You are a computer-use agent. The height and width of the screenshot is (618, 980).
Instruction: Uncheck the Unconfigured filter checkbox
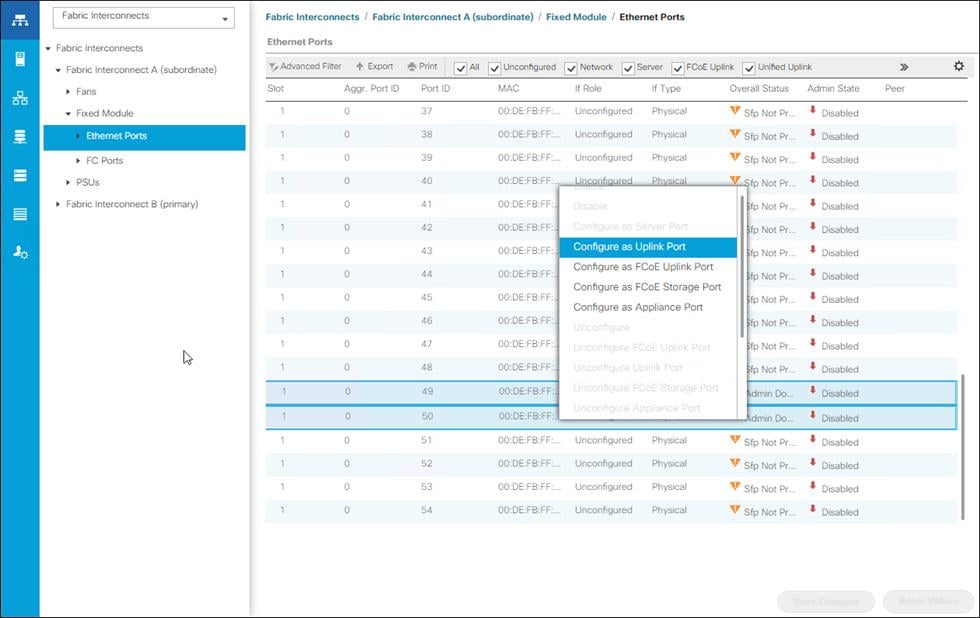[493, 66]
